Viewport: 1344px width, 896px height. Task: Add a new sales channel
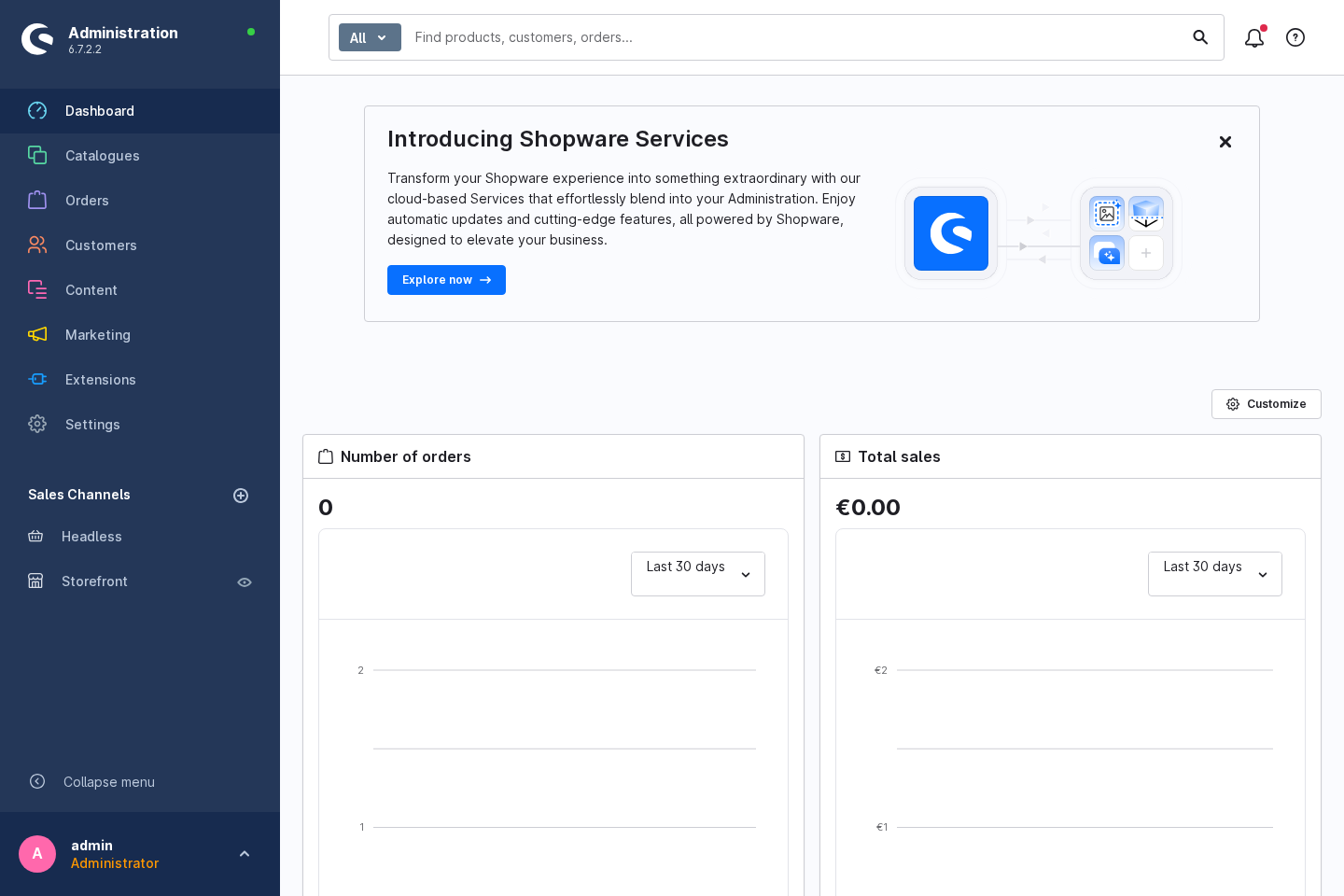241,496
